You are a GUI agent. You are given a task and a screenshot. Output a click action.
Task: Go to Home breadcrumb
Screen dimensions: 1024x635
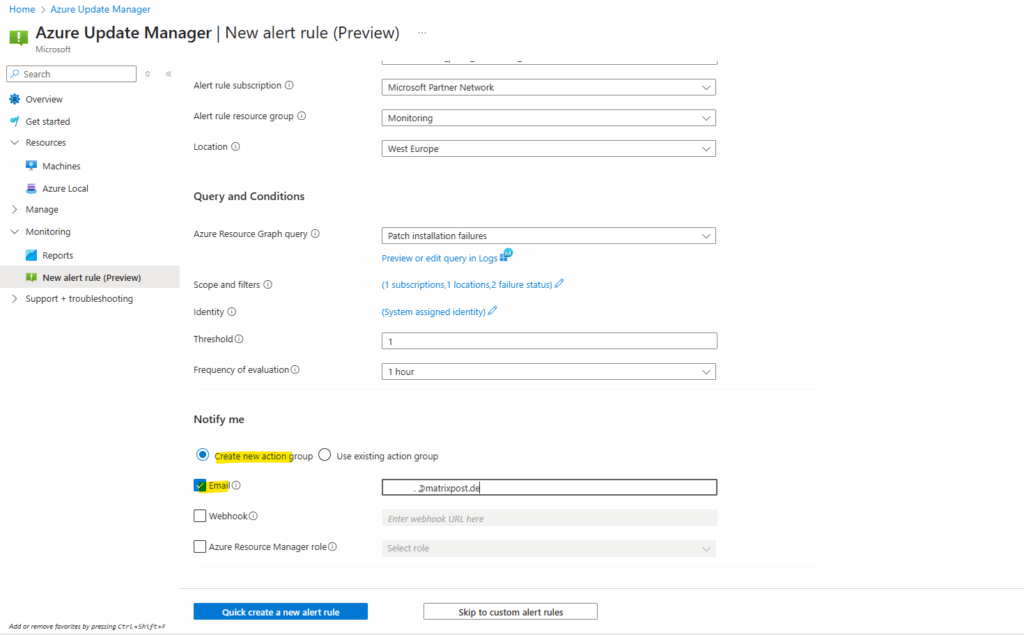(x=22, y=9)
